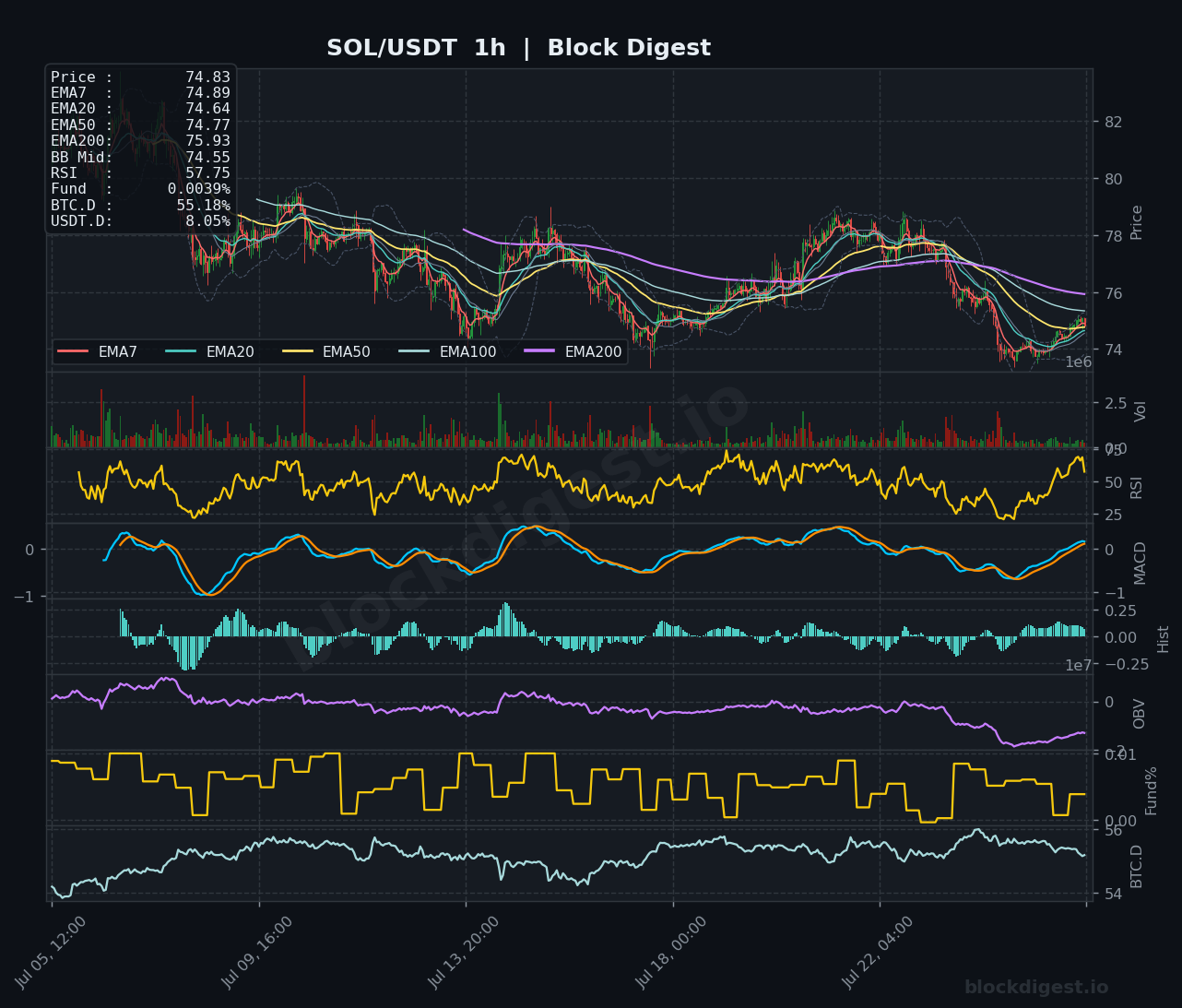Image resolution: width=1182 pixels, height=1008 pixels.
Task: Click the 'Vol' axis label
Action: pos(1141,411)
